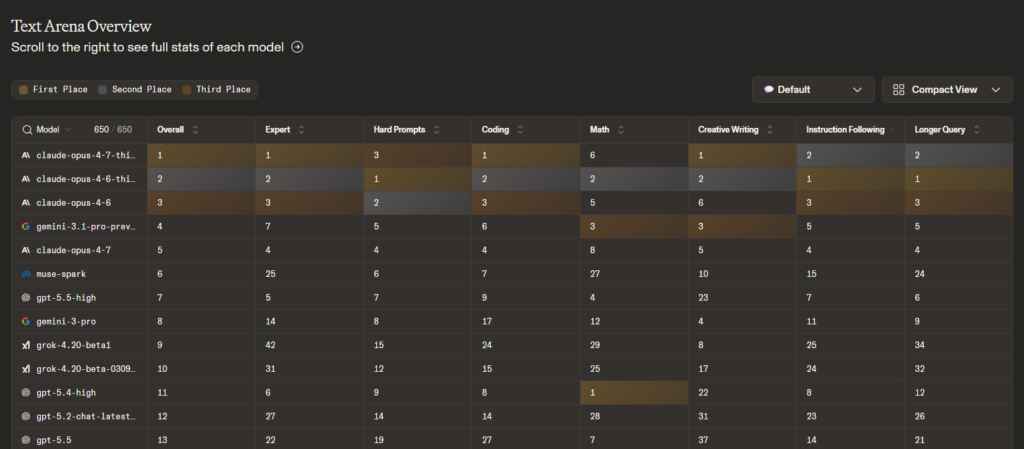Click the speech bubble icon in Default dropdown
This screenshot has width=1024, height=449.
[x=769, y=89]
